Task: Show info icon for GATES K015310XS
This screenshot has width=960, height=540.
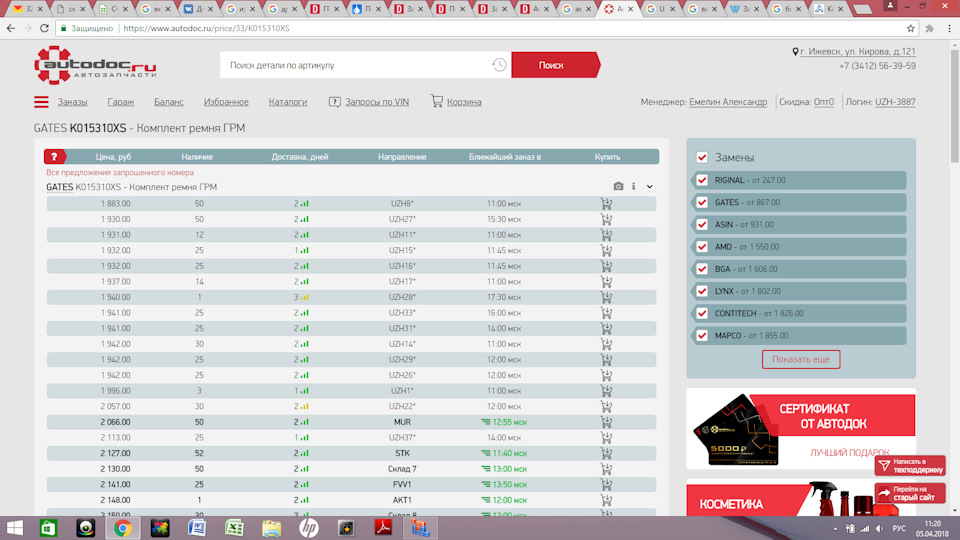Action: [633, 186]
